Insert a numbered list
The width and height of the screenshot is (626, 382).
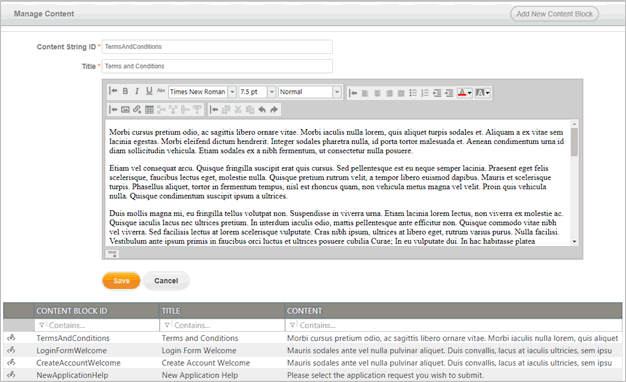(x=425, y=93)
